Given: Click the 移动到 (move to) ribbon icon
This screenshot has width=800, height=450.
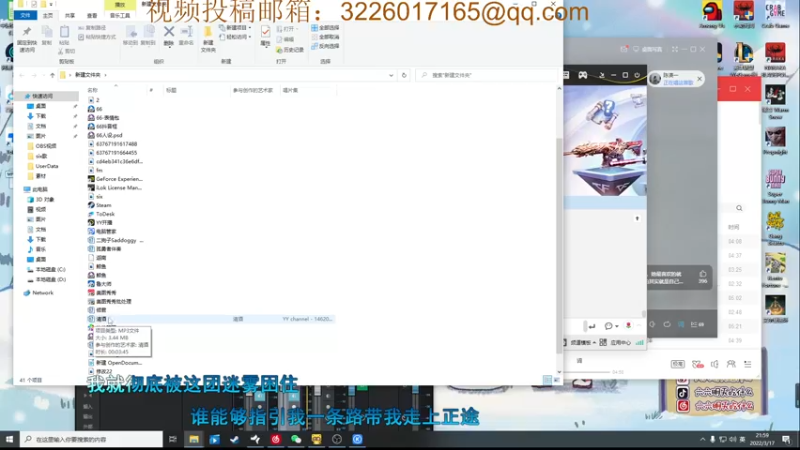Looking at the screenshot, I should [x=131, y=32].
